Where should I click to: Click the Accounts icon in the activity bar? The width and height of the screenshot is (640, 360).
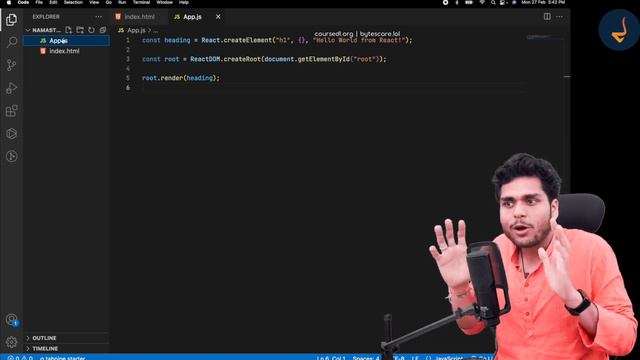point(11,320)
